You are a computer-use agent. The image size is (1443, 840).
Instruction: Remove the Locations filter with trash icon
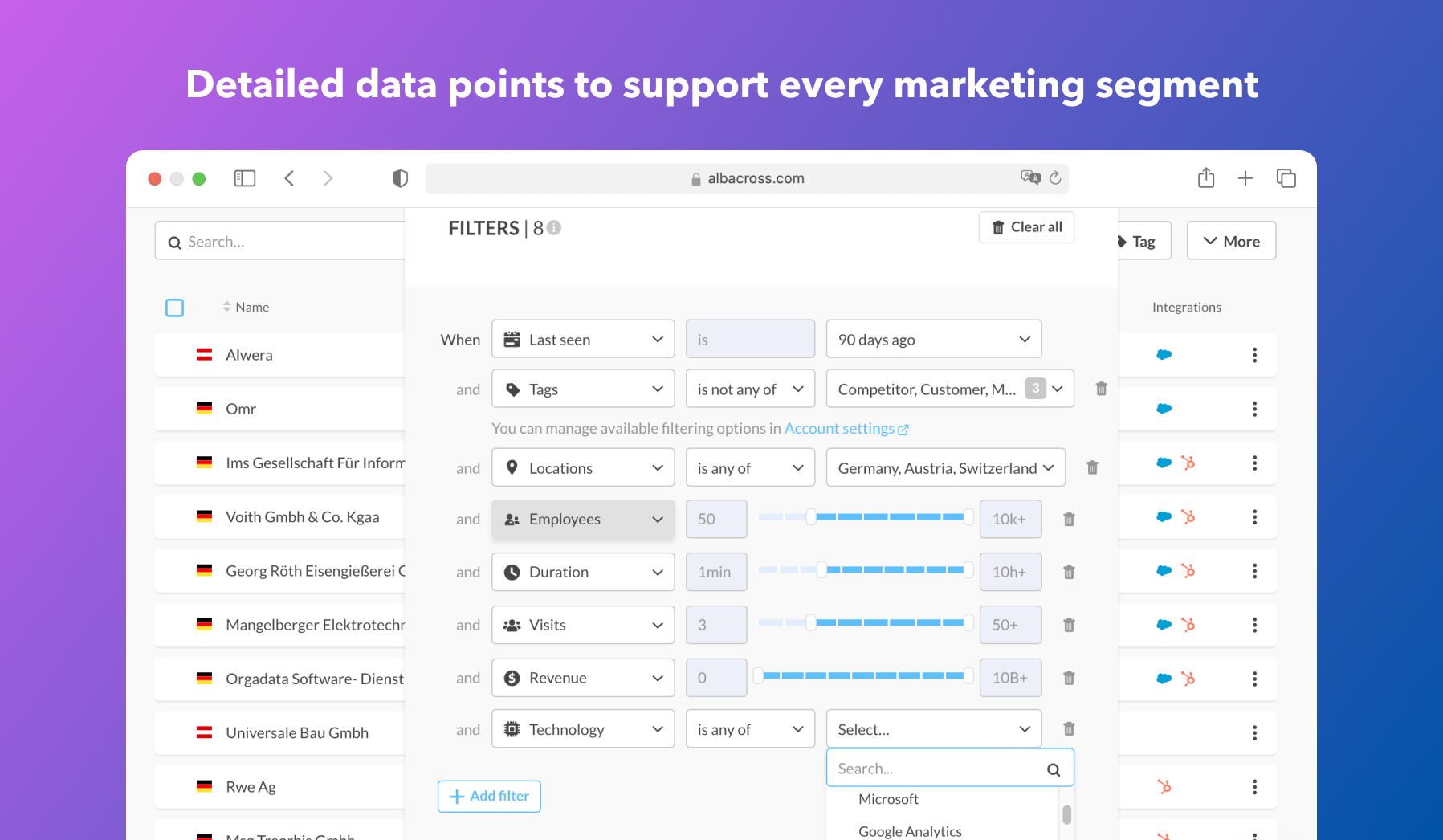tap(1092, 467)
